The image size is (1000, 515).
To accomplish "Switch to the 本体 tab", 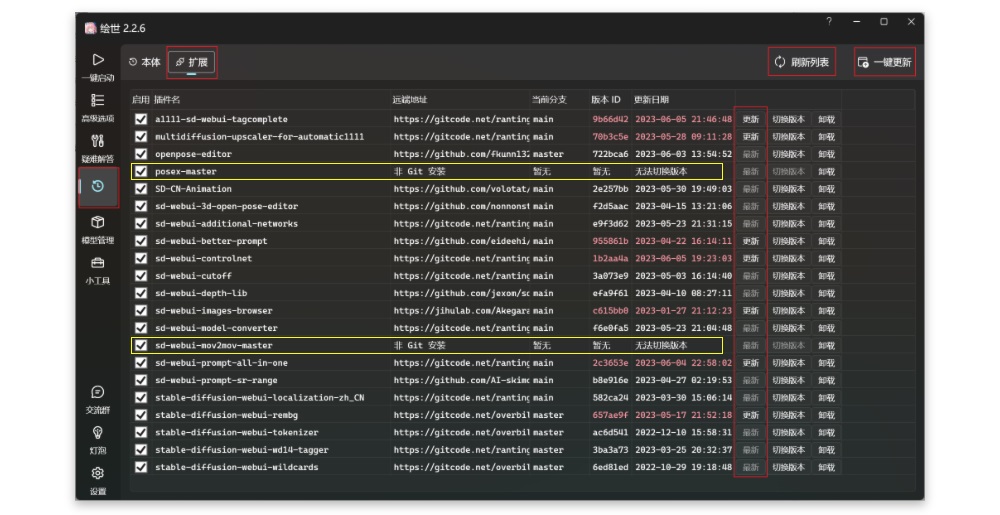I will click(x=144, y=62).
